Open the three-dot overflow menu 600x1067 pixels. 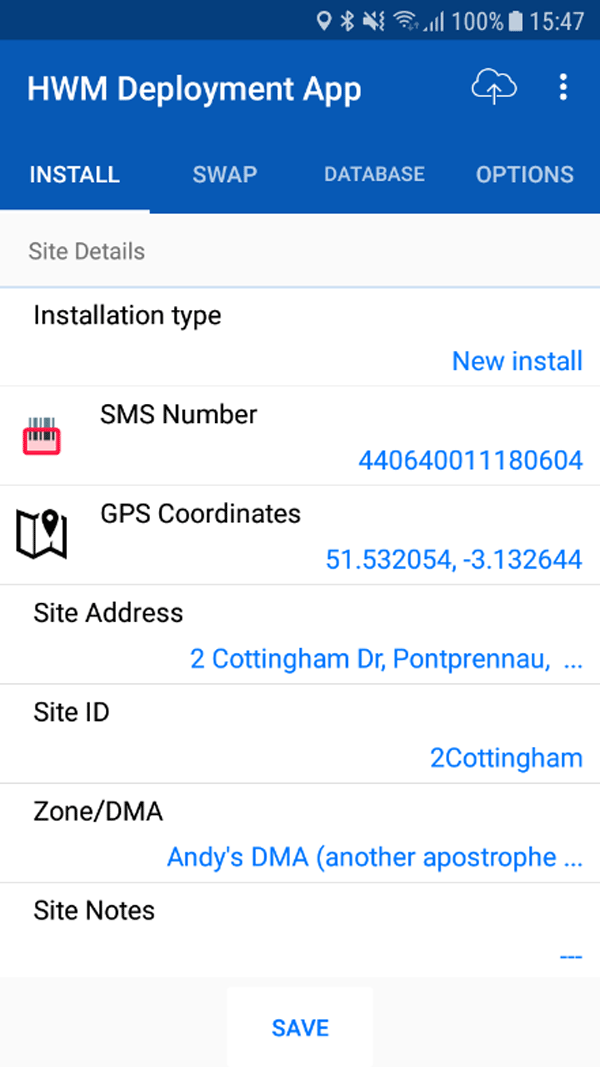click(563, 88)
